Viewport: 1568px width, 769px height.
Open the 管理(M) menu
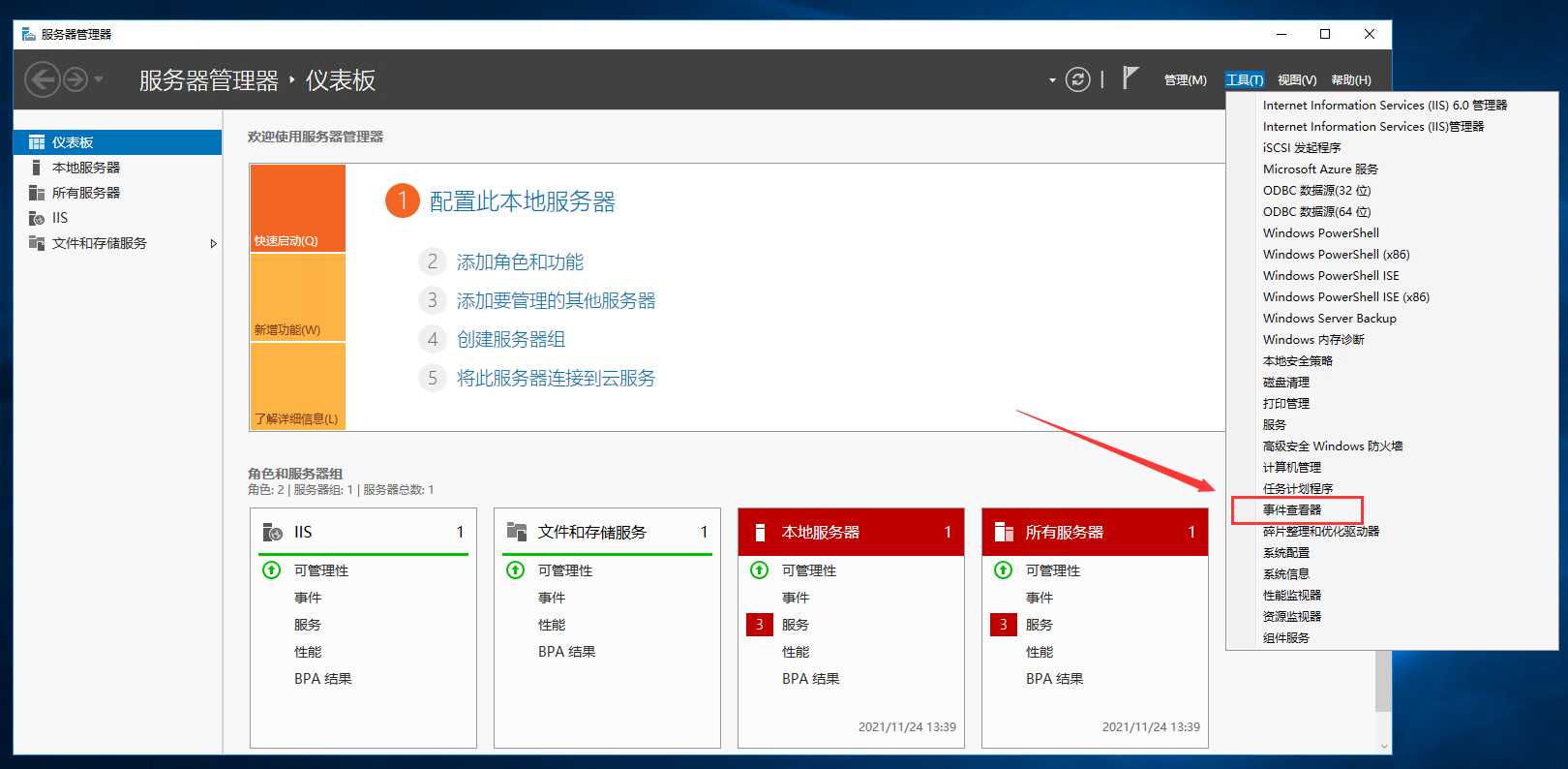tap(1185, 80)
